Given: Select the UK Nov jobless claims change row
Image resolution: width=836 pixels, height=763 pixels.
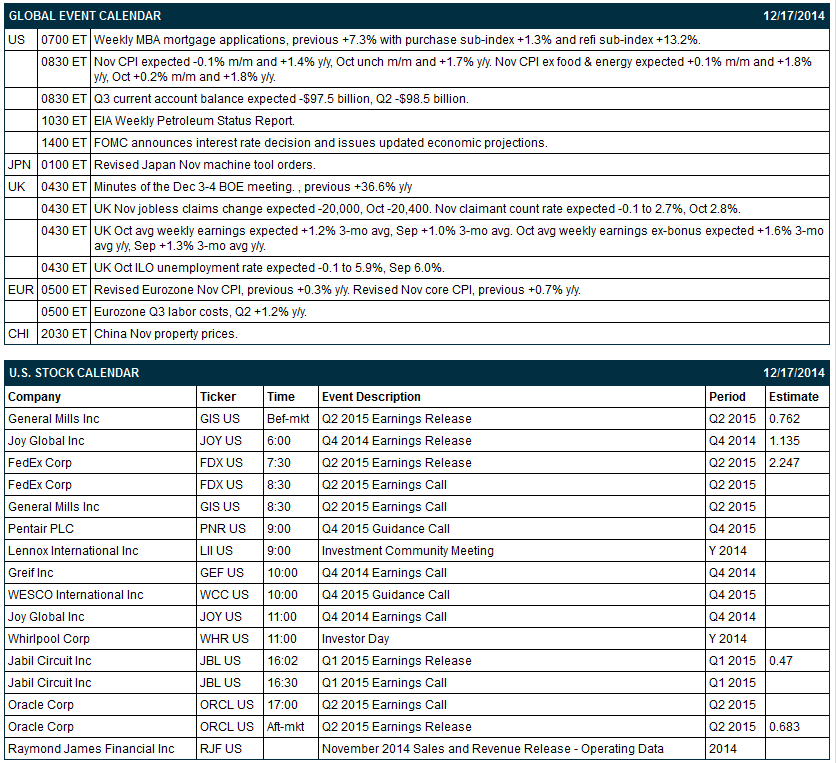Looking at the screenshot, I should pyautogui.click(x=417, y=209).
